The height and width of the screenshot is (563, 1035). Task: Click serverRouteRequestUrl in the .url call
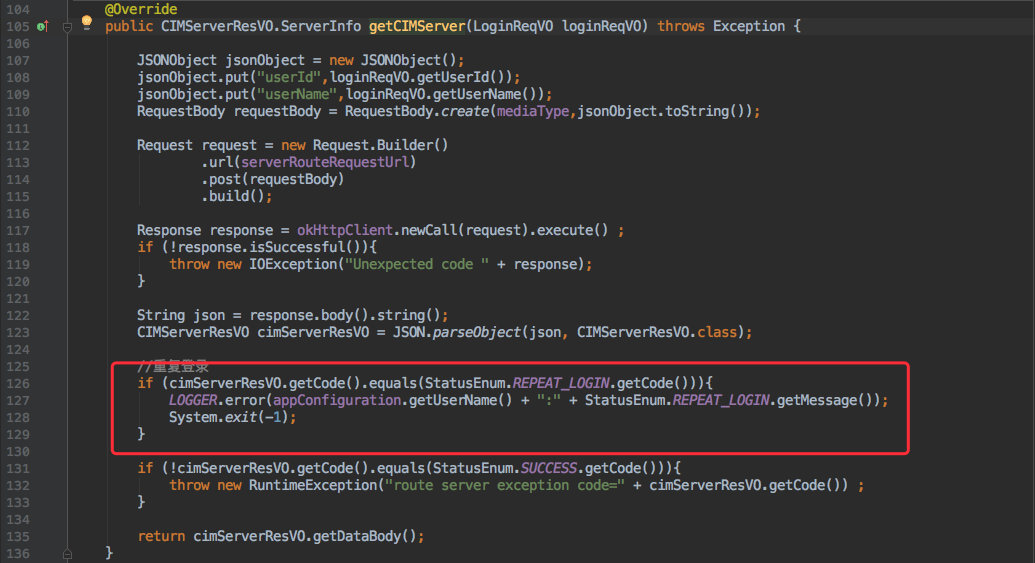point(325,162)
